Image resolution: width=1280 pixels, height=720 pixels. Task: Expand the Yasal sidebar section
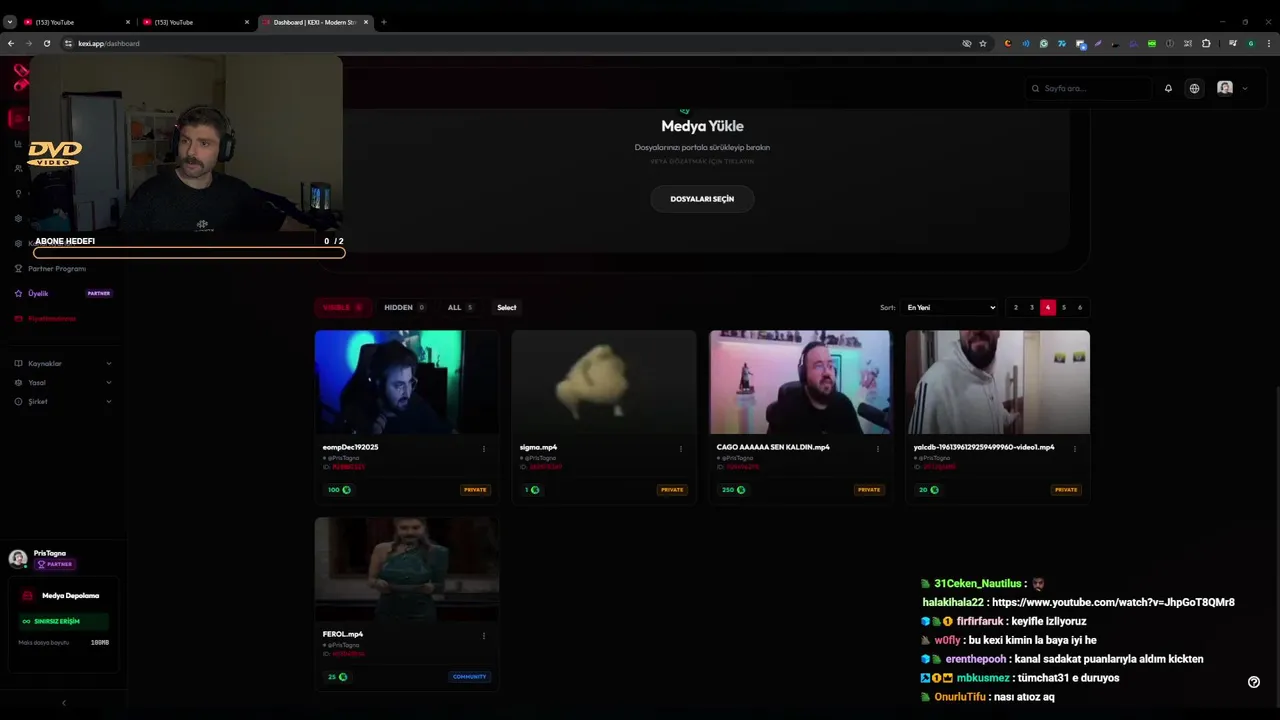(x=63, y=382)
